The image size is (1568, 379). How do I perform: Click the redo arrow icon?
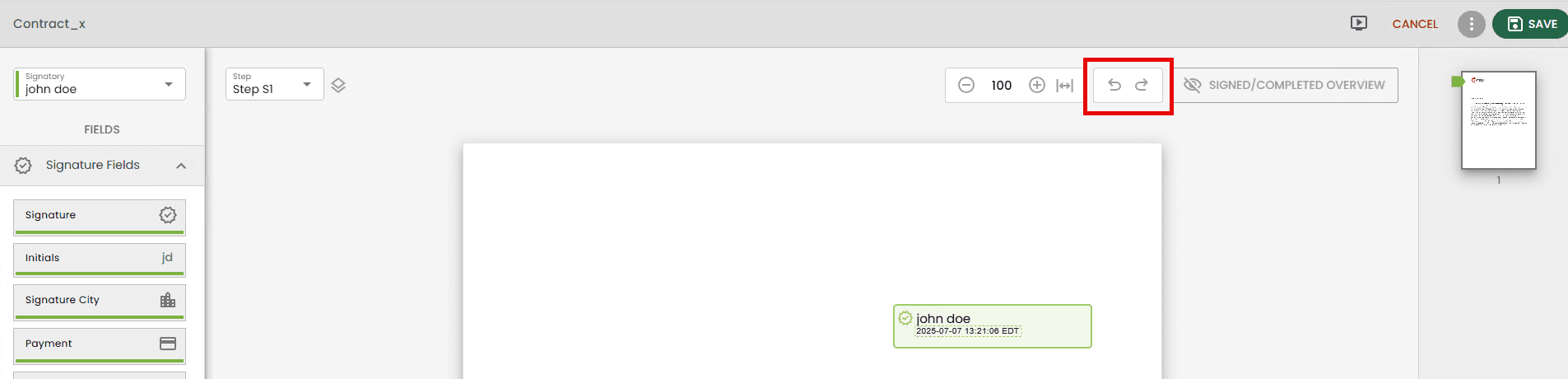click(x=1142, y=85)
